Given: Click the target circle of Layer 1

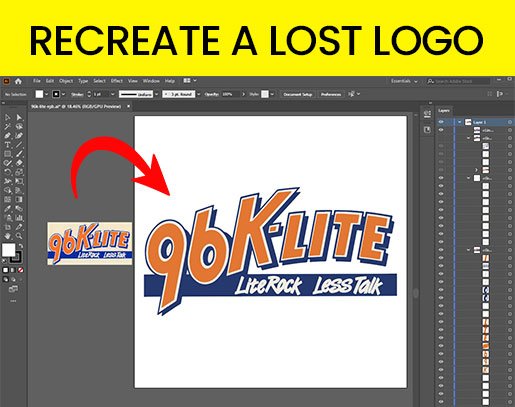Looking at the screenshot, I should pyautogui.click(x=510, y=122).
